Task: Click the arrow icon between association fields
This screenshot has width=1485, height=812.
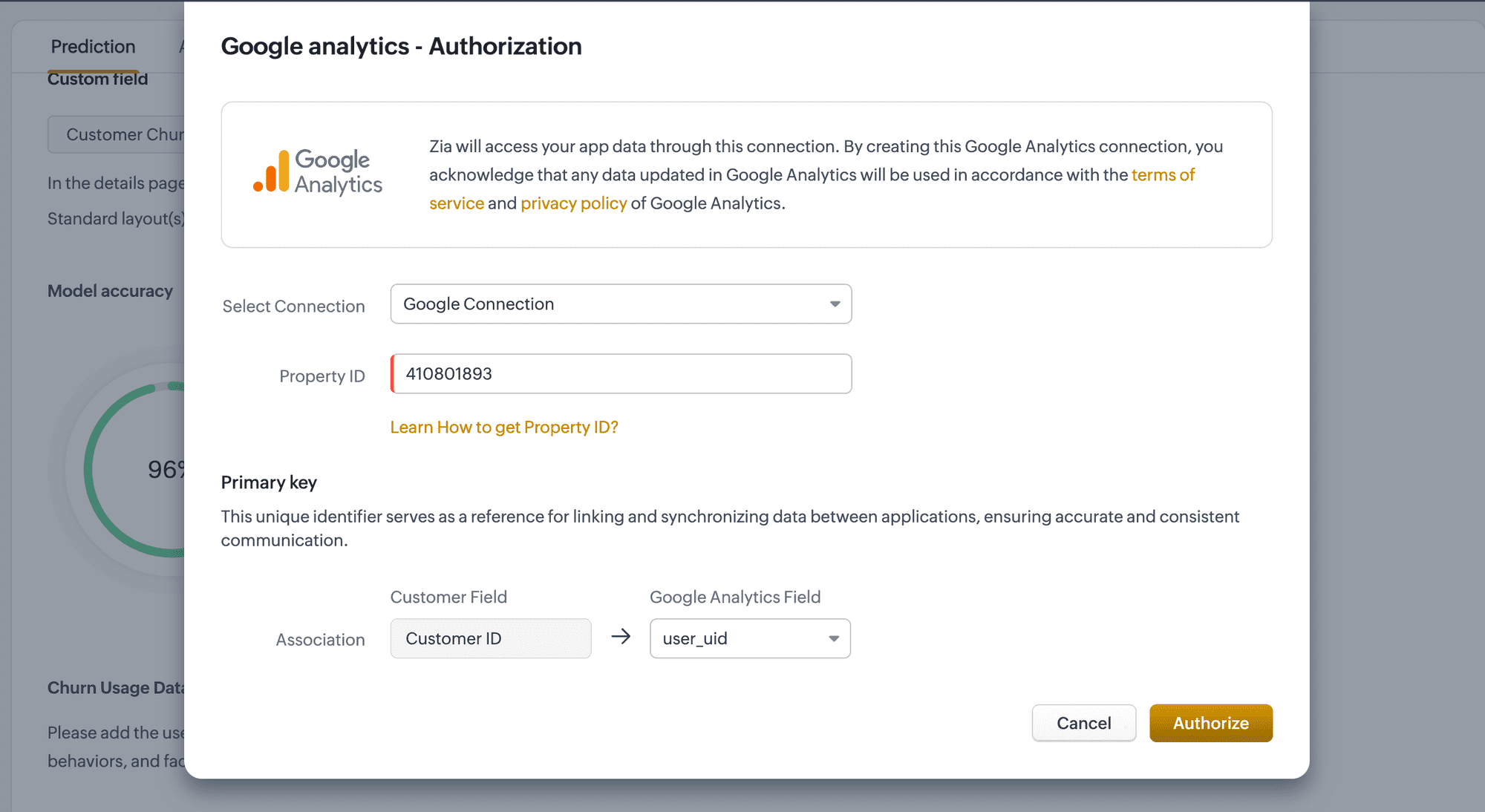Action: click(621, 637)
